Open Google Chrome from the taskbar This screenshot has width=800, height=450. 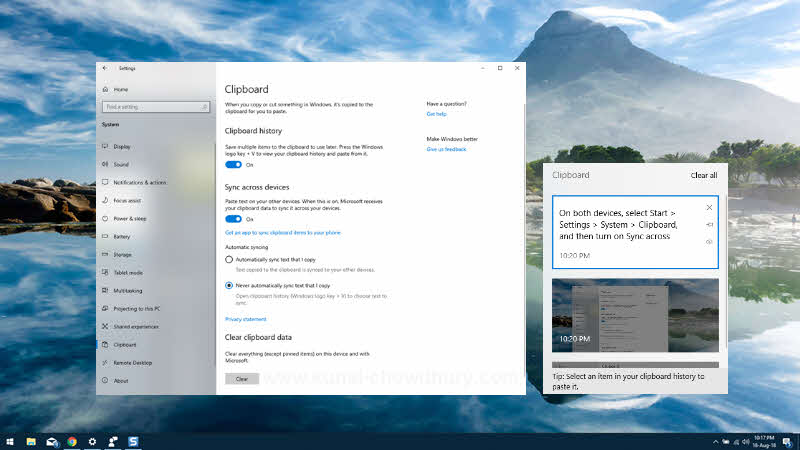72,441
